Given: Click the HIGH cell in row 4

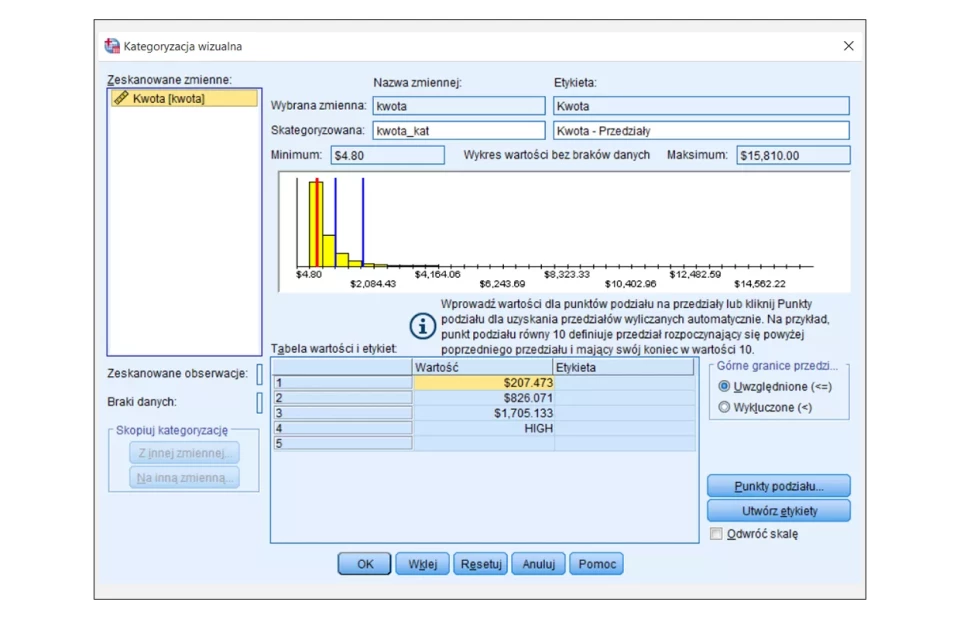Looking at the screenshot, I should 484,428.
